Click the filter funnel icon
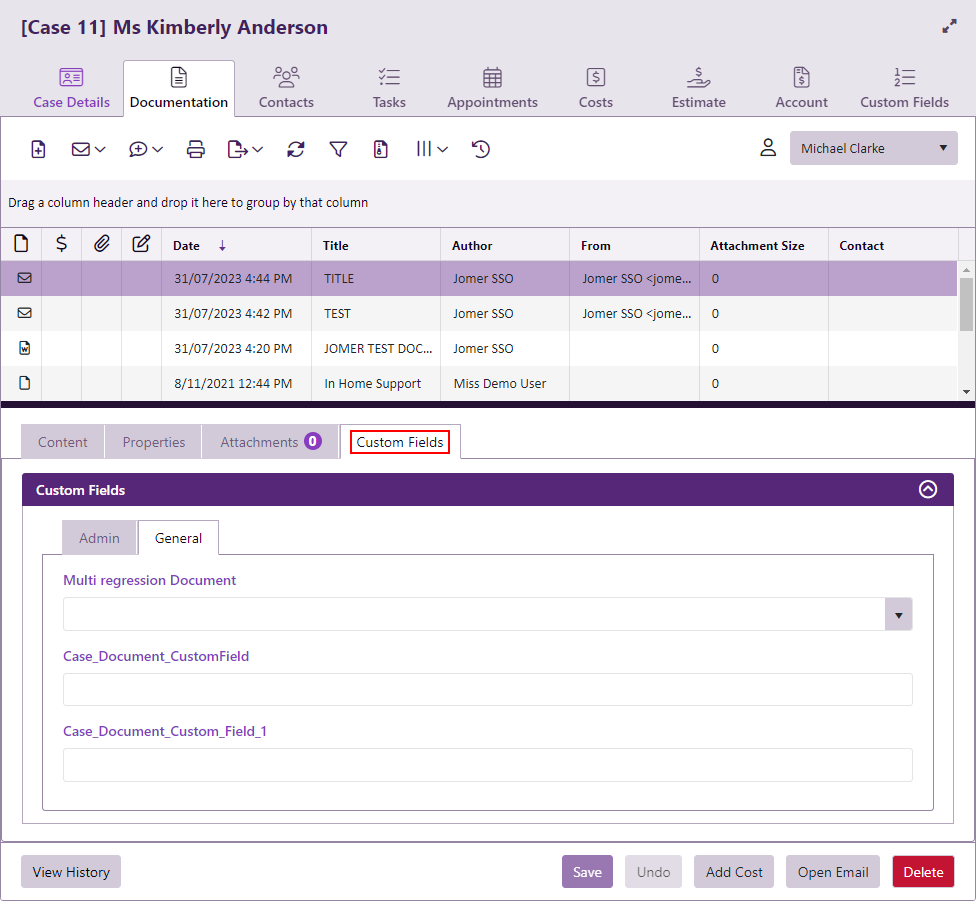This screenshot has height=901, width=976. click(x=338, y=149)
